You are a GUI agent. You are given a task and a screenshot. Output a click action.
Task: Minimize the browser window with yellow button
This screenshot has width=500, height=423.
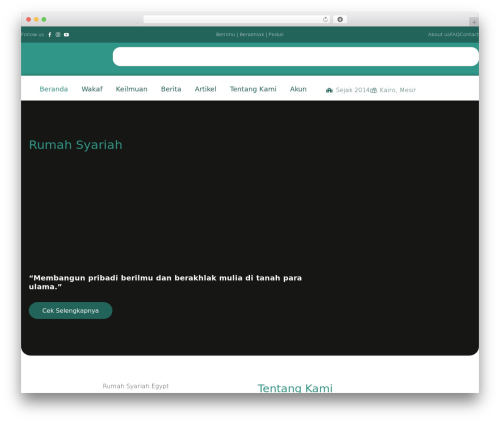coord(36,20)
